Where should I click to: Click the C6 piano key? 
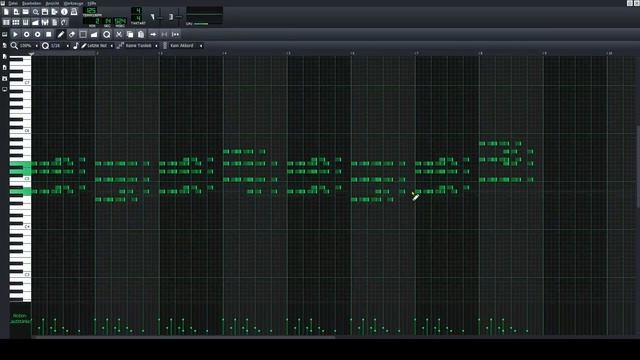20,131
